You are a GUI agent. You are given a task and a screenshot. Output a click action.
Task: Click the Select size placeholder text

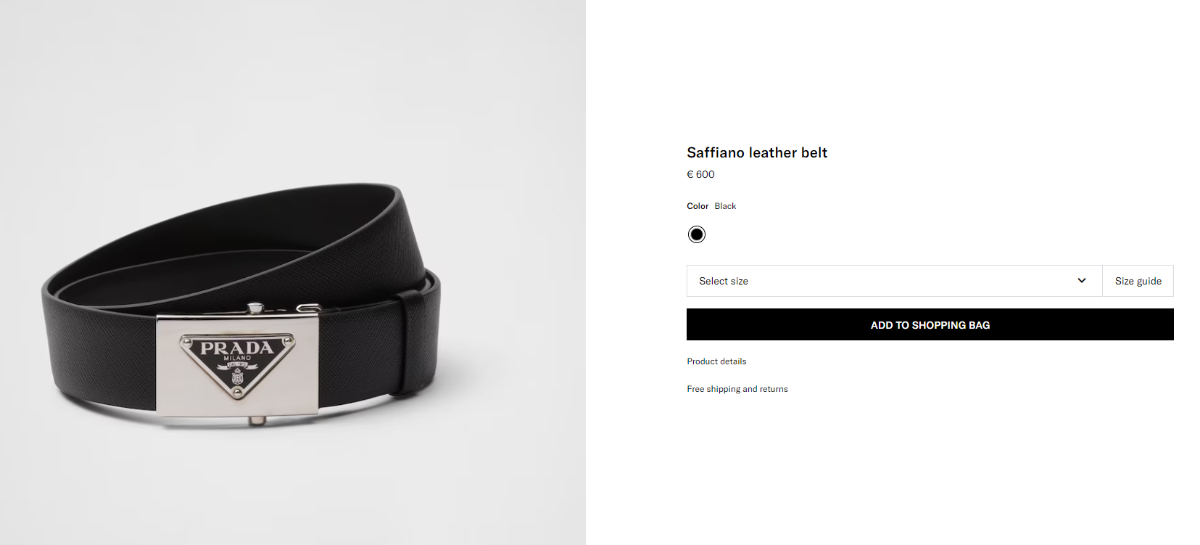[723, 281]
